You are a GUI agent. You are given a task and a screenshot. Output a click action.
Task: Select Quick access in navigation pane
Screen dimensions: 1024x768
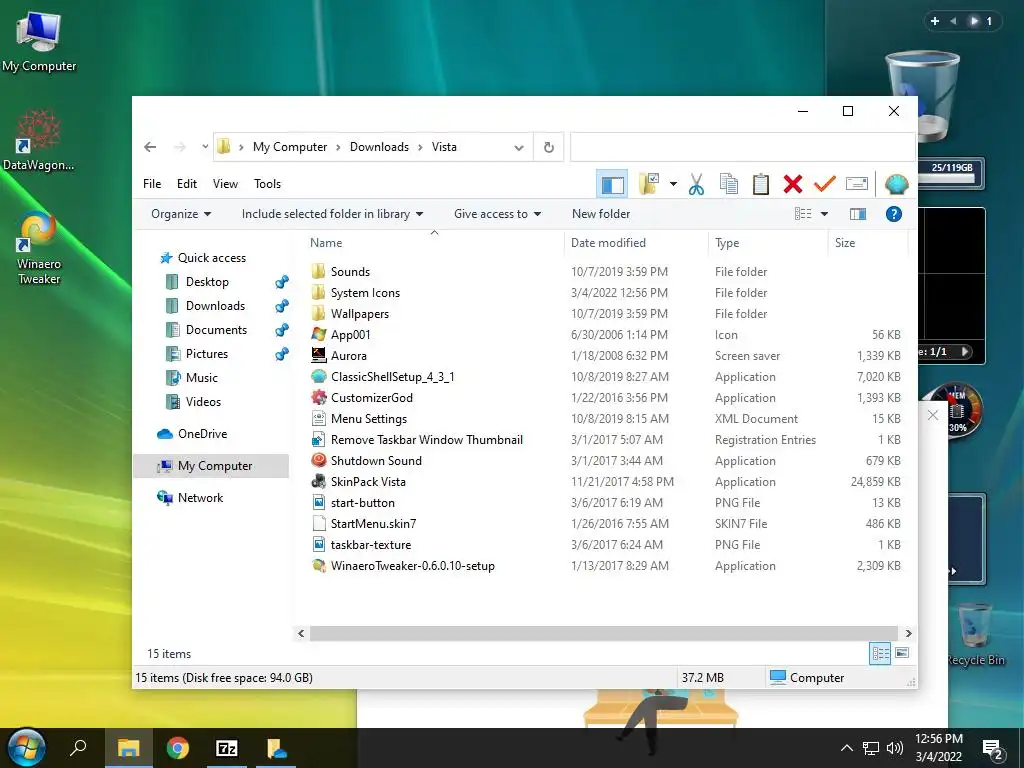(212, 258)
